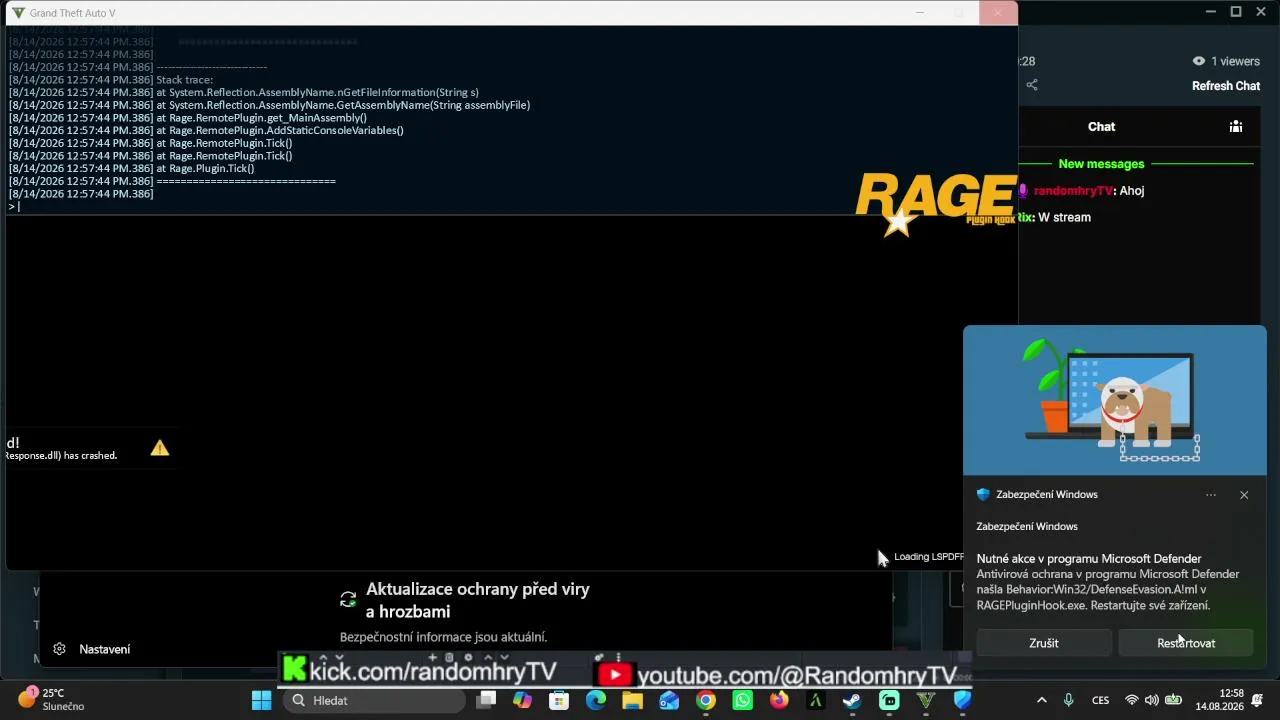Open WhatsApp from the taskbar
The height and width of the screenshot is (720, 1280).
pyautogui.click(x=742, y=700)
